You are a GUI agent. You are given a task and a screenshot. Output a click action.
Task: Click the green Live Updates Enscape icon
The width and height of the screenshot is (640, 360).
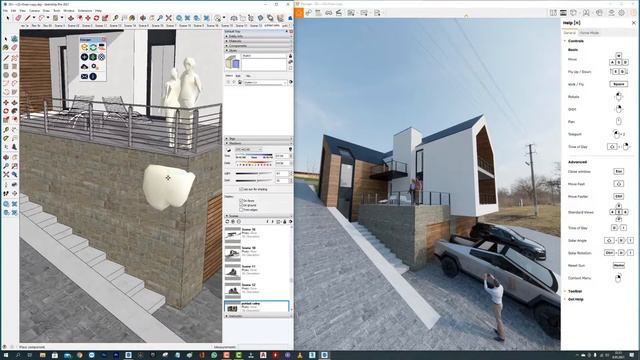tap(93, 48)
